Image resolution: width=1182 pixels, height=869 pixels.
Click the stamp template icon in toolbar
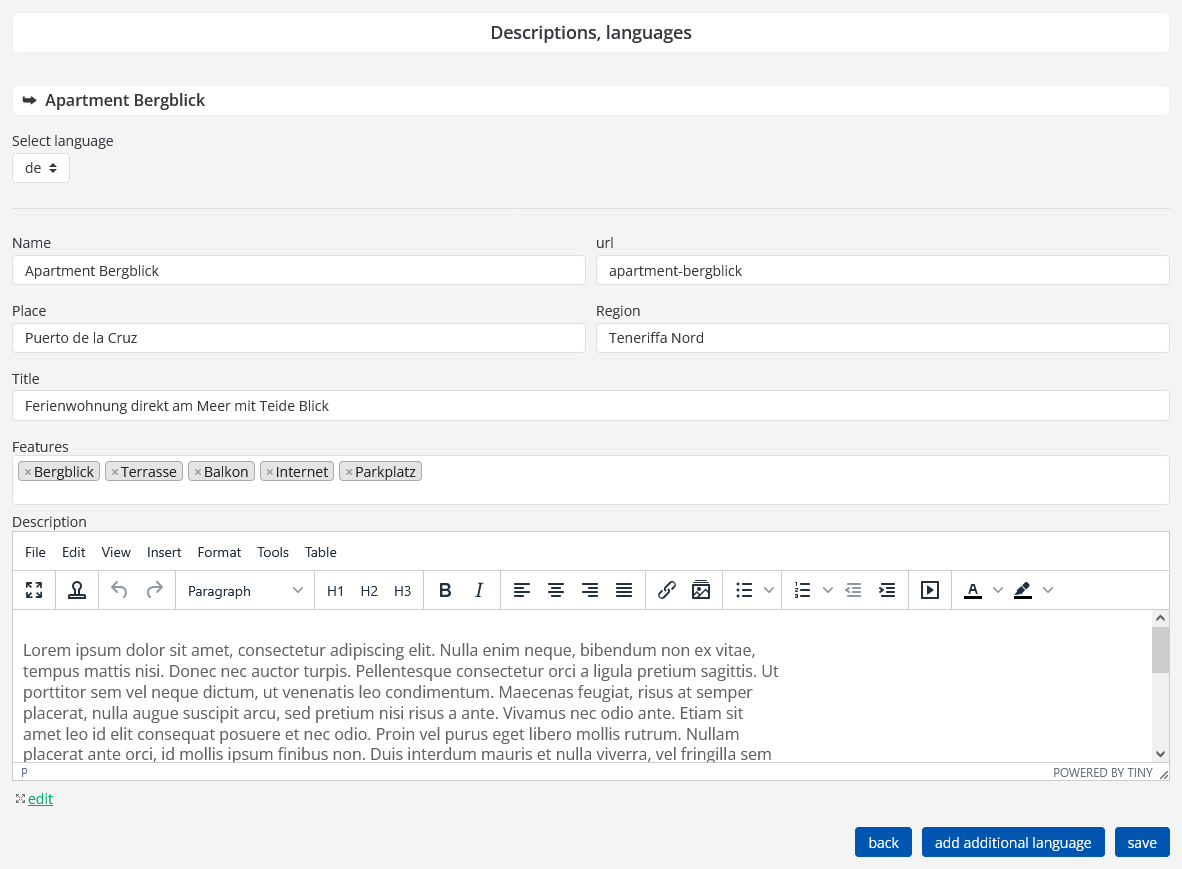pos(77,590)
